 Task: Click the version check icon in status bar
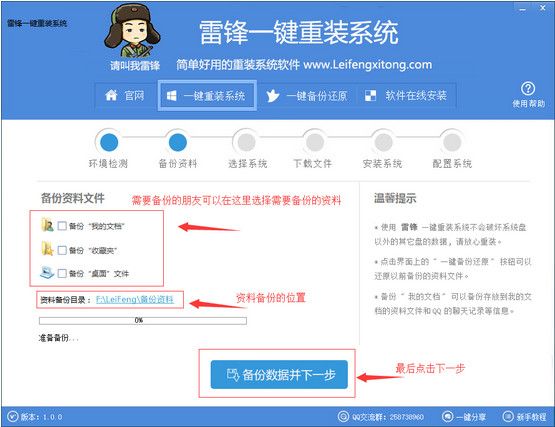click(12, 416)
